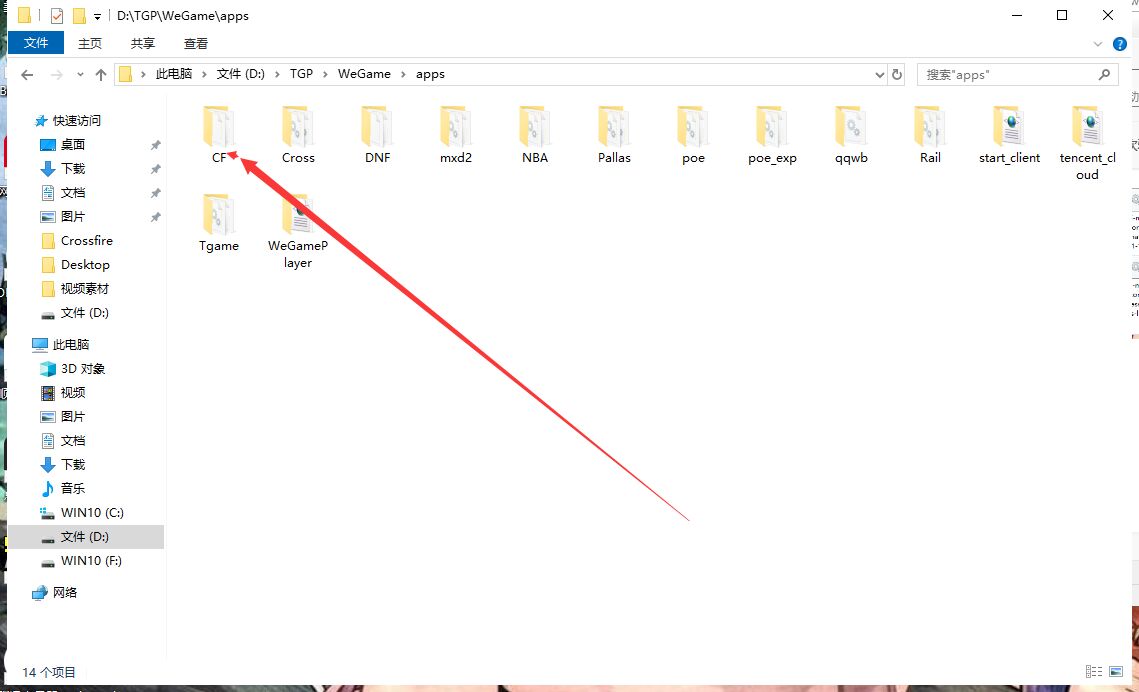Viewport: 1139px width, 692px height.
Task: Select the poe_exp folder
Action: (772, 134)
